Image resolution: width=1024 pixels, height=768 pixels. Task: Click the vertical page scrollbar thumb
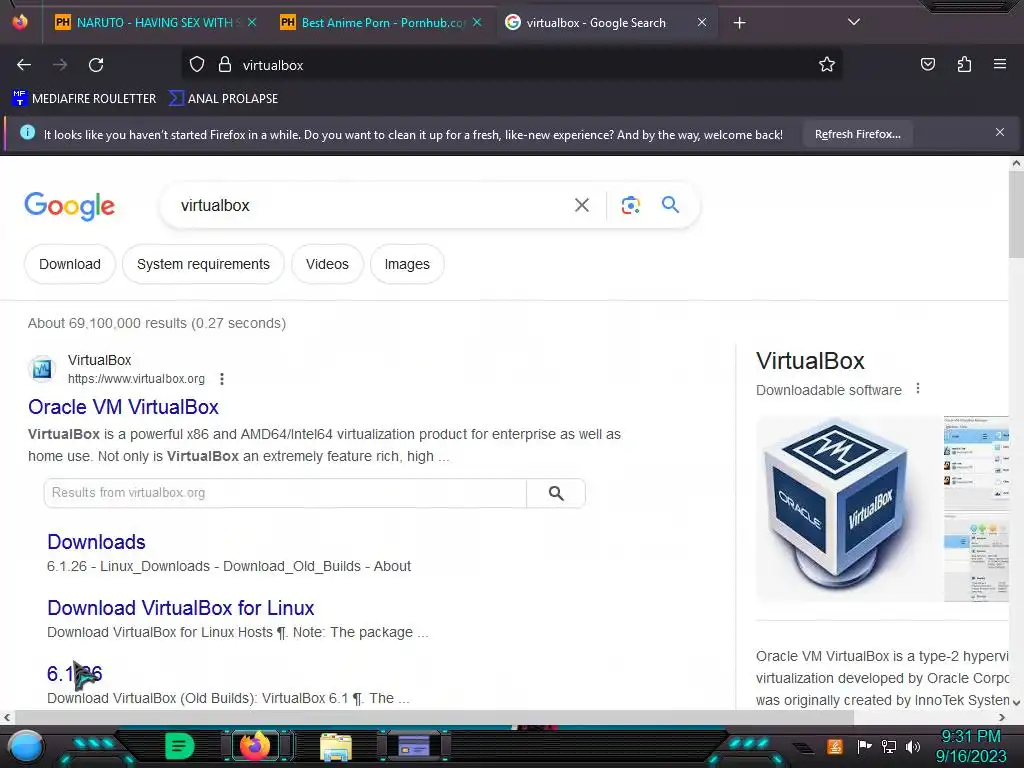(1016, 216)
